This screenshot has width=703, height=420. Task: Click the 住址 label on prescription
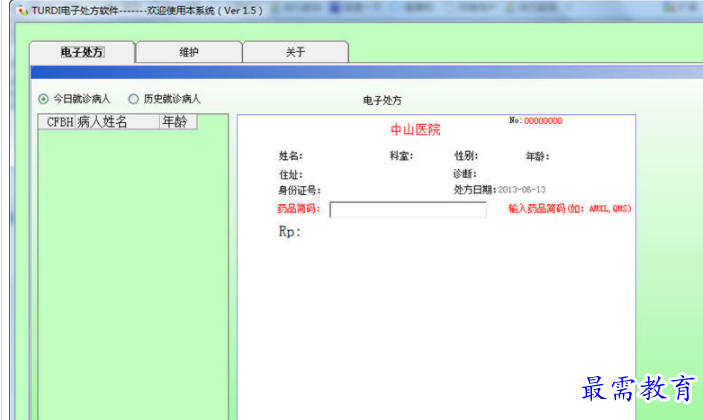pyautogui.click(x=291, y=174)
